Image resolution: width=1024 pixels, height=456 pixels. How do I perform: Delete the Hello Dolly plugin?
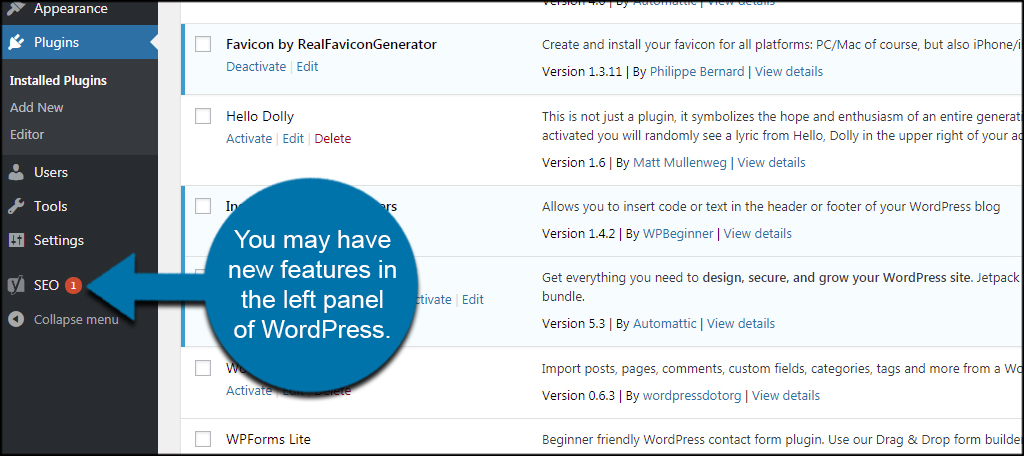coord(332,138)
